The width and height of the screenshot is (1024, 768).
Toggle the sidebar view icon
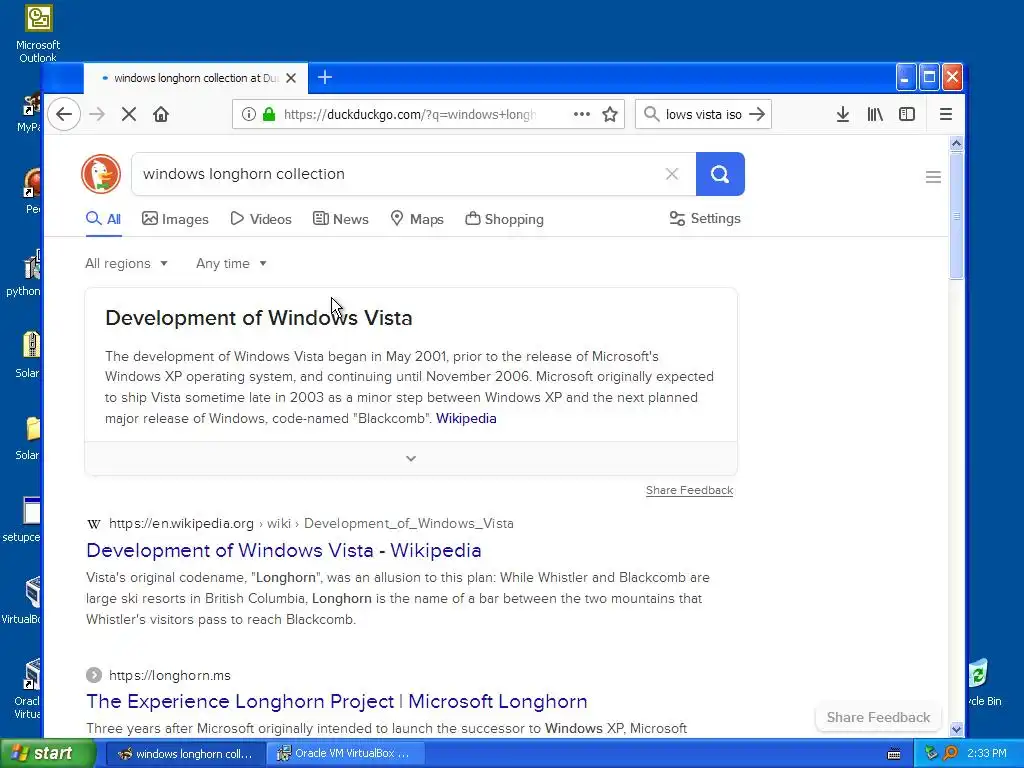(906, 114)
